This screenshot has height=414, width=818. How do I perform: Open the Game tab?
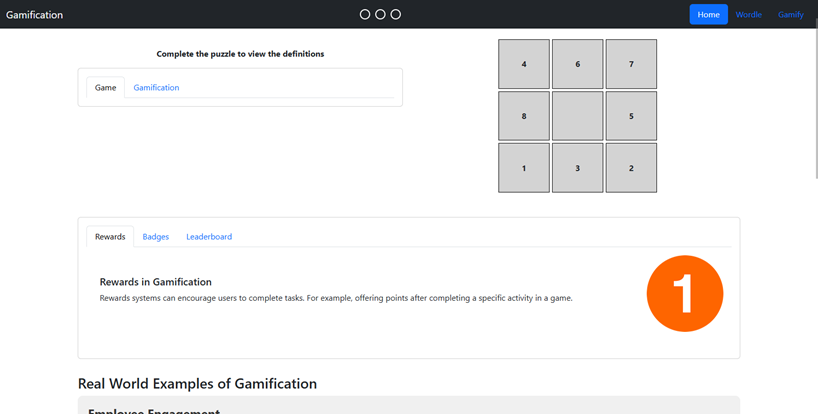pyautogui.click(x=105, y=88)
